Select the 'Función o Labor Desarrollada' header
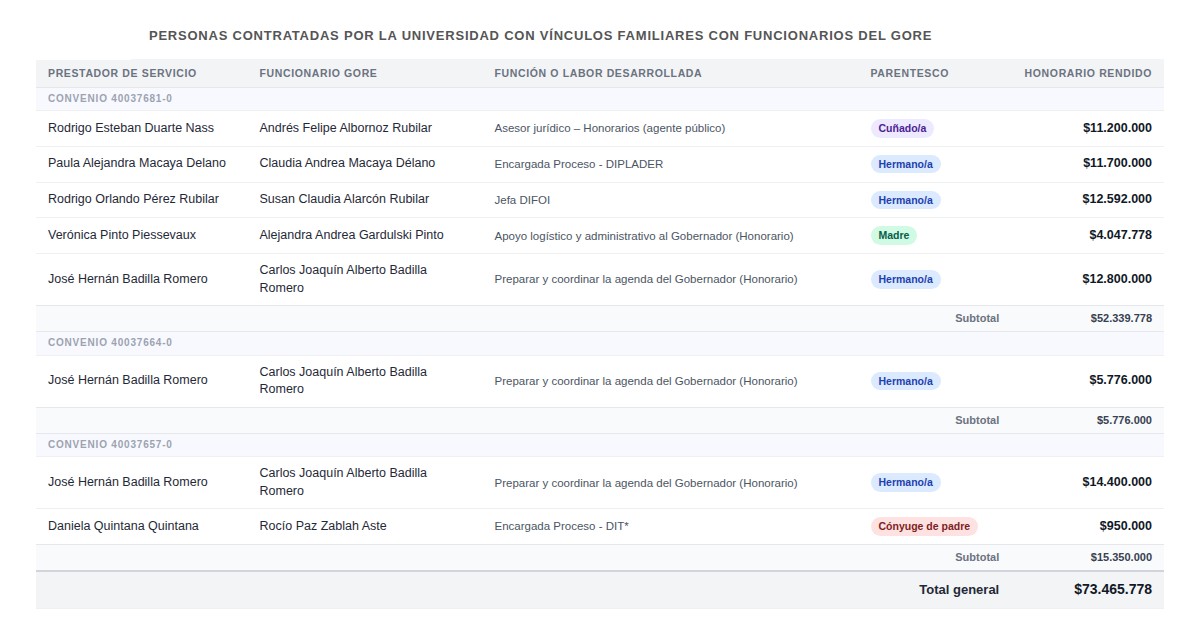Viewport: 1200px width, 633px height. point(597,73)
